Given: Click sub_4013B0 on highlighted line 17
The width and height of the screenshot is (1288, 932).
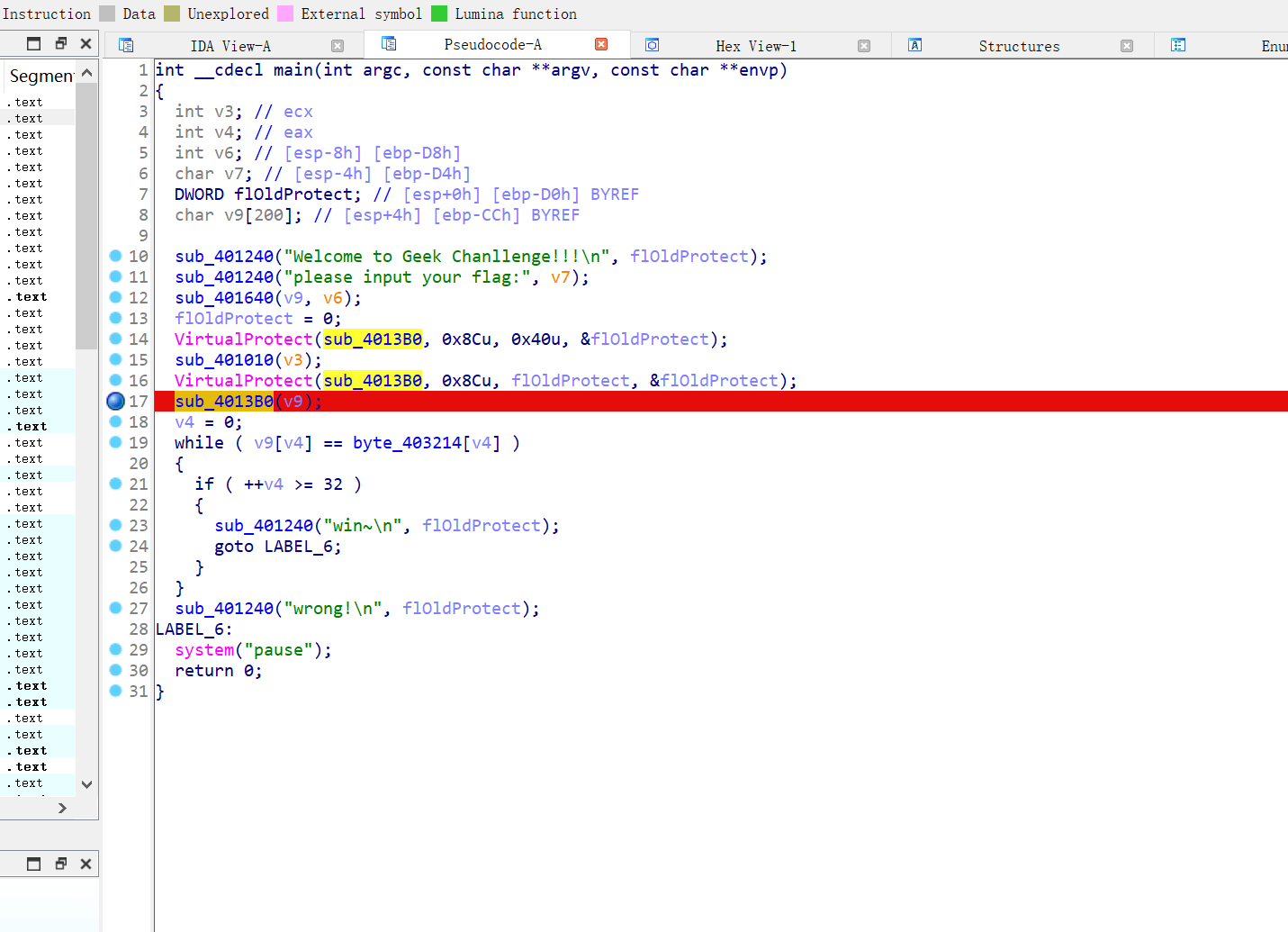Looking at the screenshot, I should click(x=224, y=402).
